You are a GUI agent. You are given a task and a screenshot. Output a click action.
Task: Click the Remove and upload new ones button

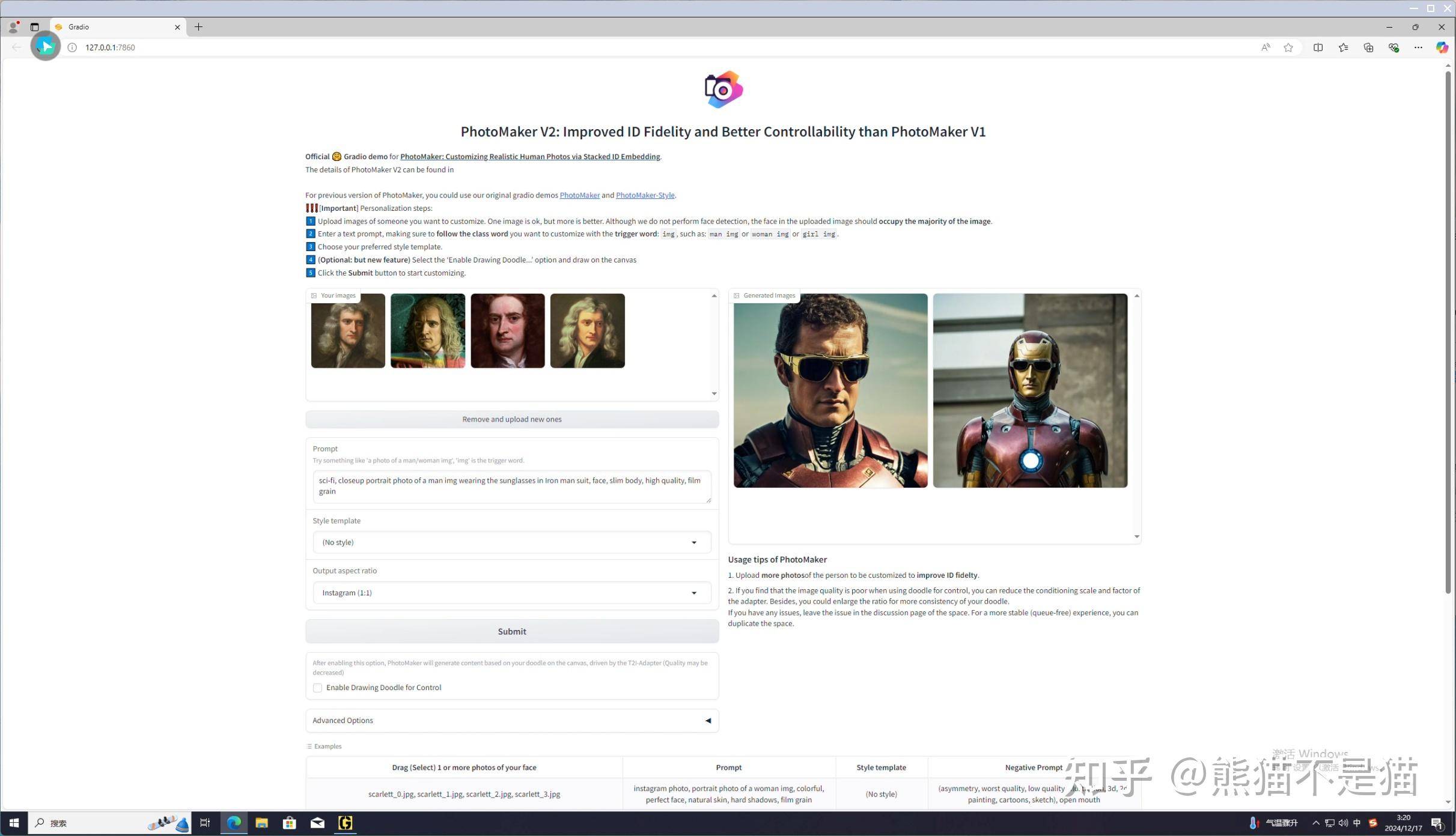(x=512, y=419)
